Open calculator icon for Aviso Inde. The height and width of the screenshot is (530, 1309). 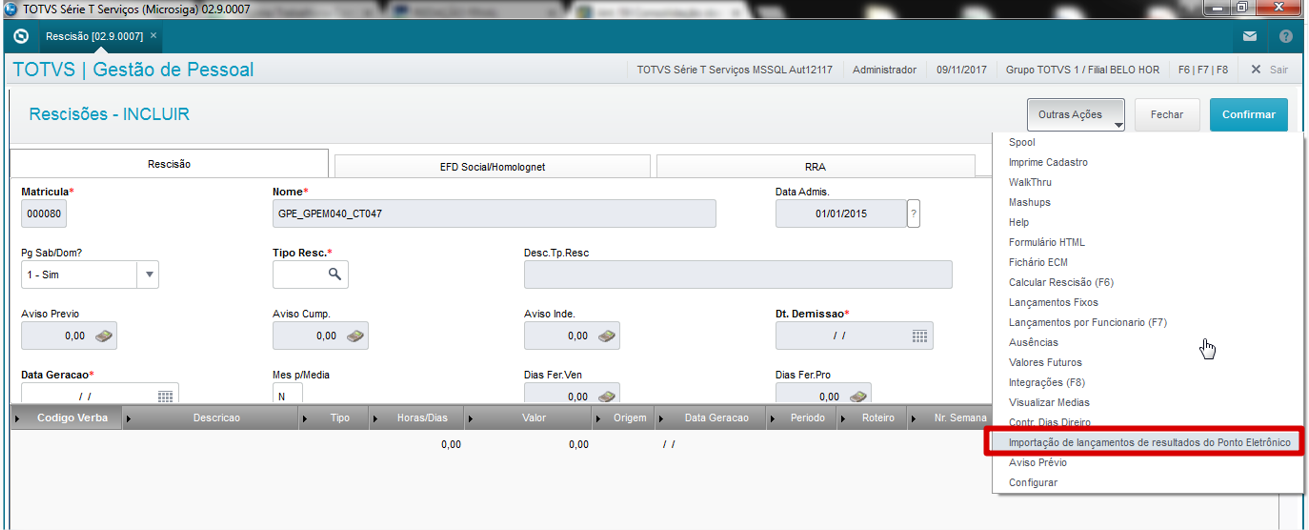tap(606, 337)
